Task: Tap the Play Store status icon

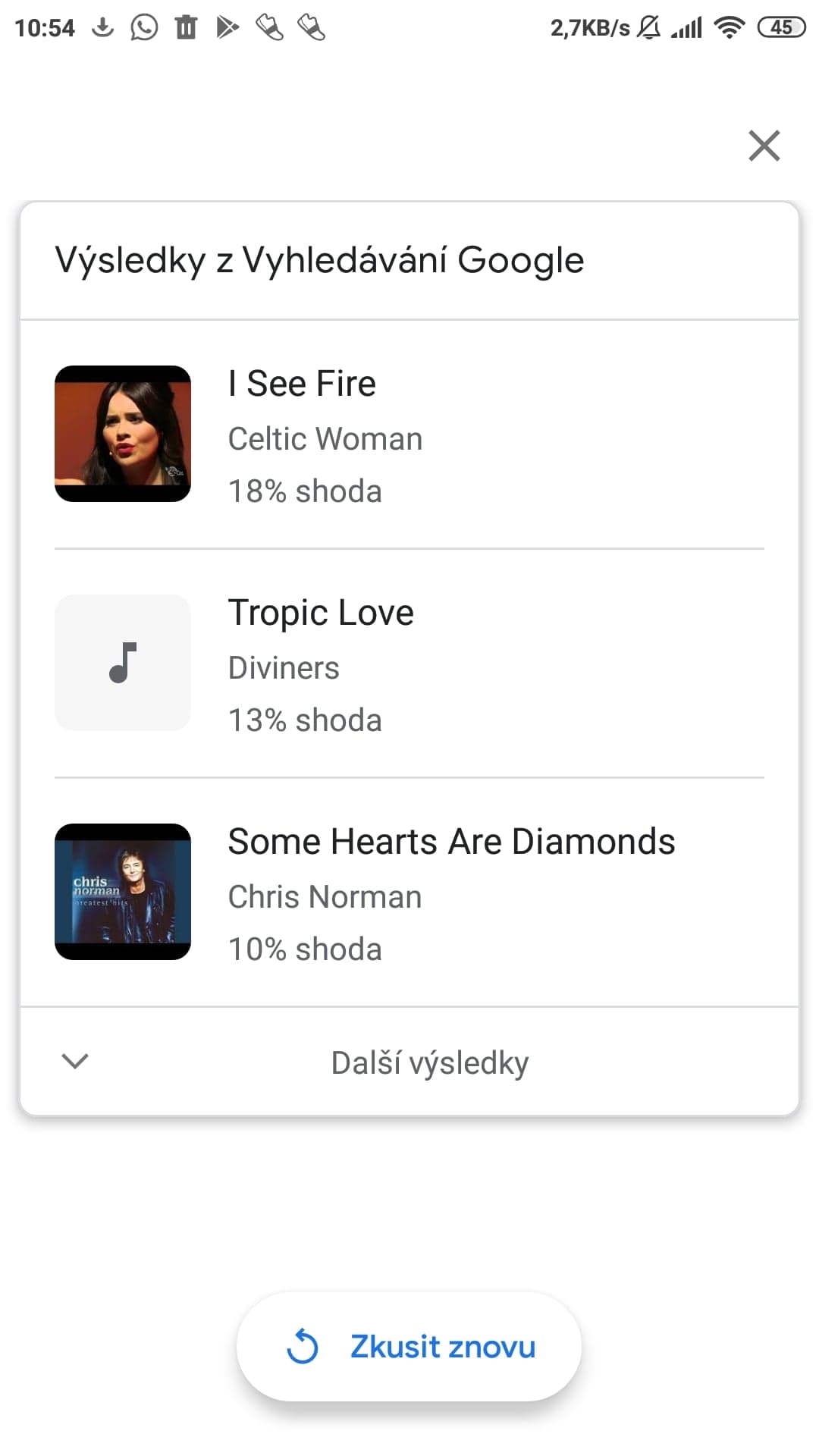Action: pos(227,28)
